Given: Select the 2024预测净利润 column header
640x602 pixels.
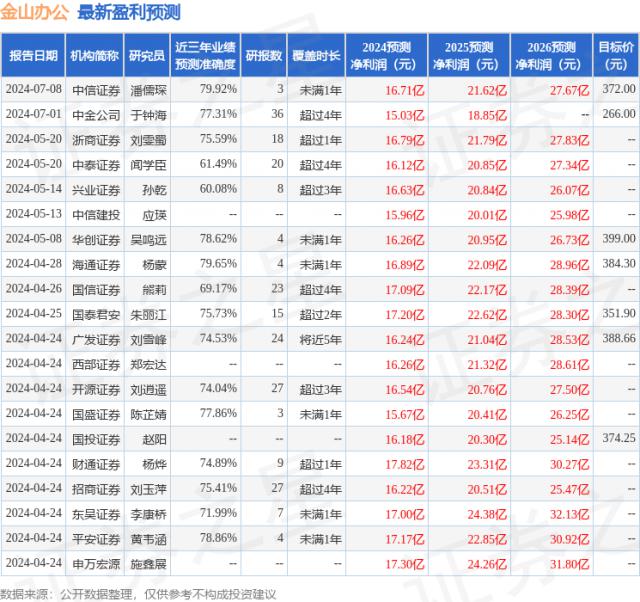Looking at the screenshot, I should [387, 56].
